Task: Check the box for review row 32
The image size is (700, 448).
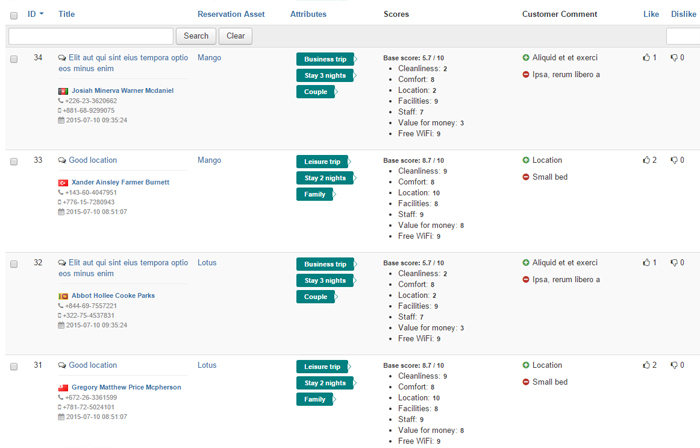Action: point(13,264)
